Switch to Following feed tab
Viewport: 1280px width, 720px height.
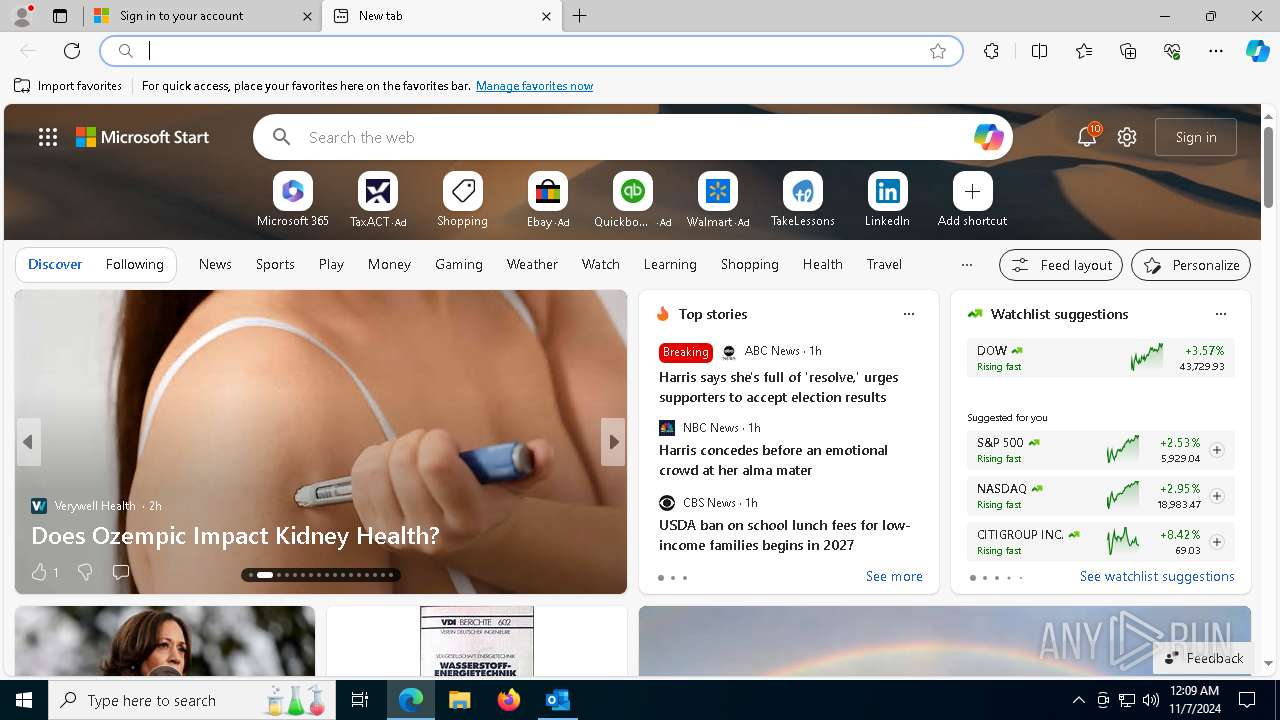(134, 264)
